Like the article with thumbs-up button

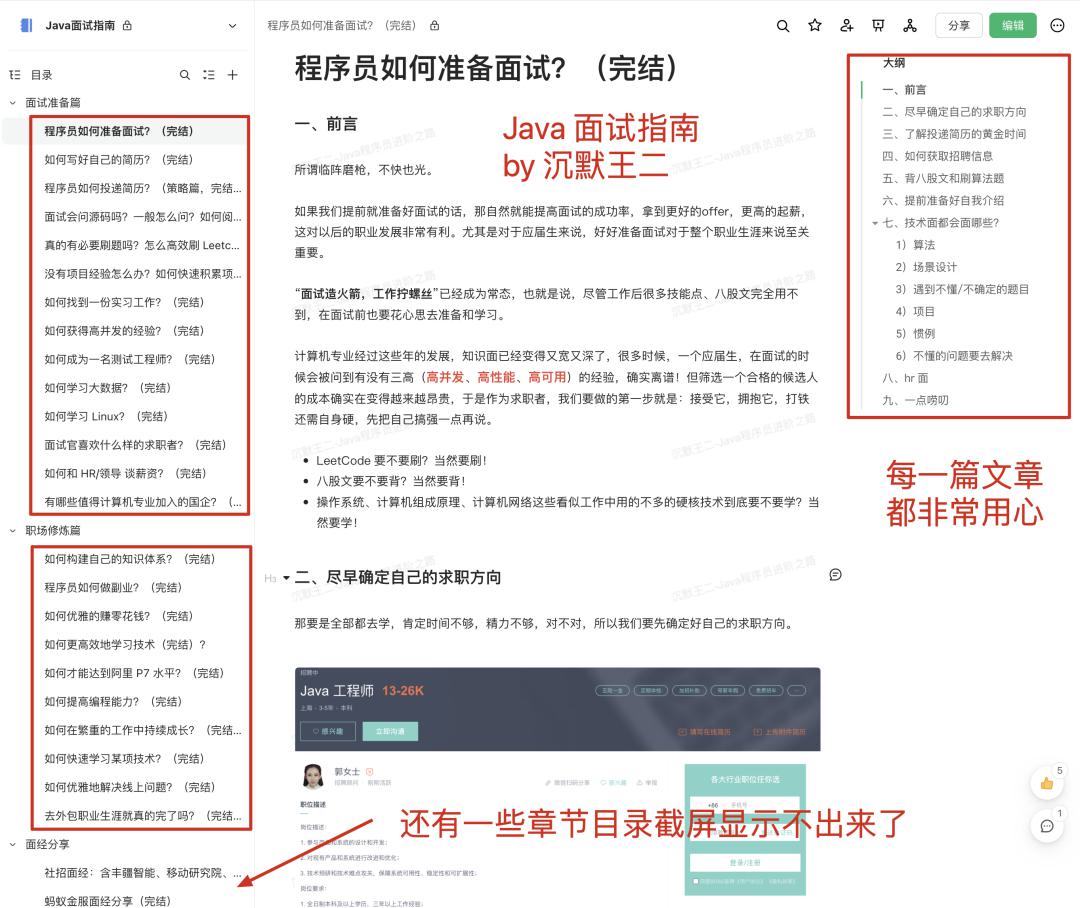click(1047, 783)
